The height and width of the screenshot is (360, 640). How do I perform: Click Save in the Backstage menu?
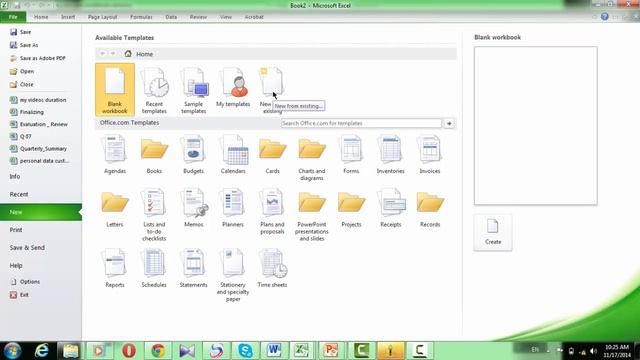[x=20, y=32]
